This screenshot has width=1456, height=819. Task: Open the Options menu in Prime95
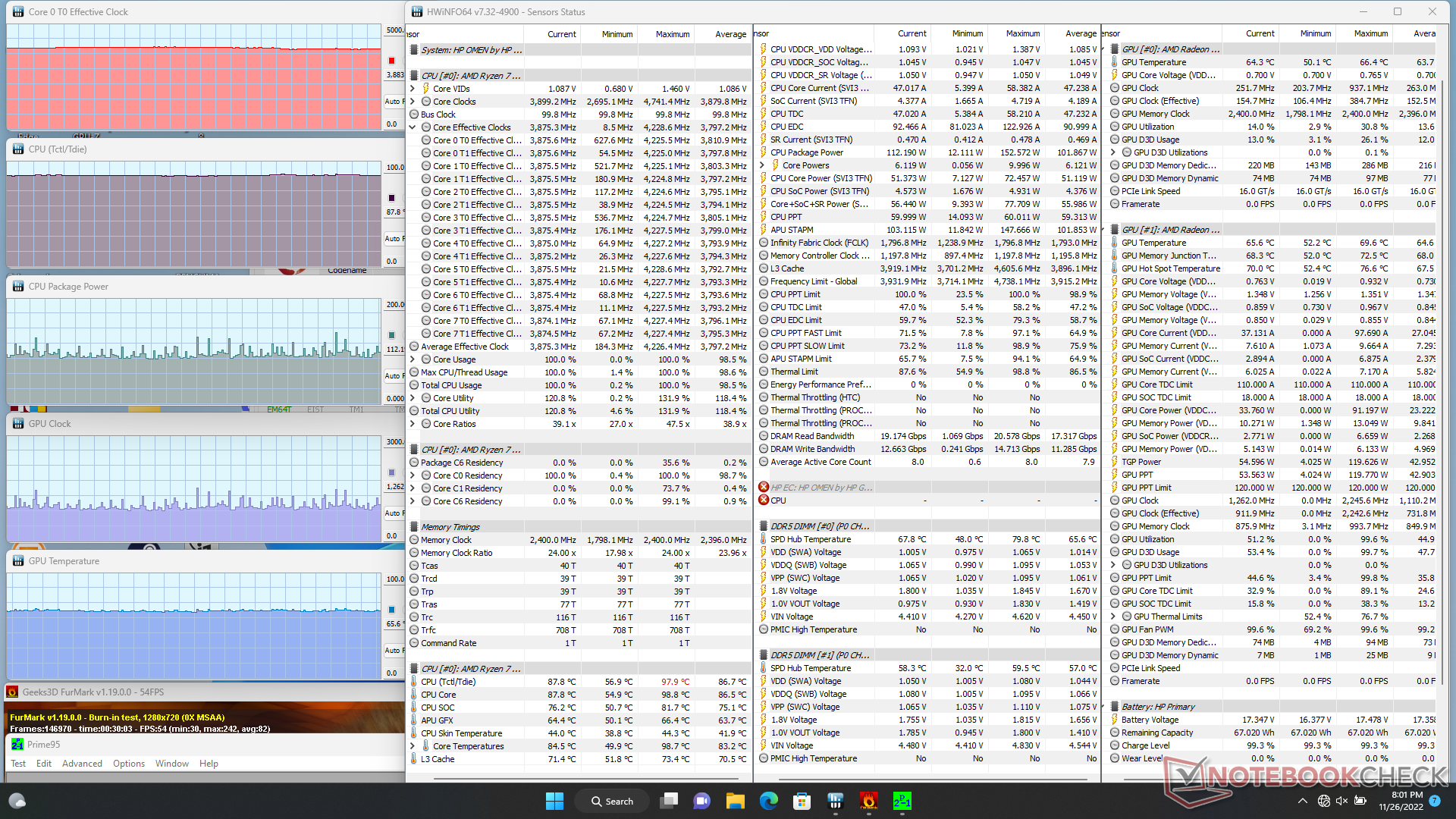[129, 764]
